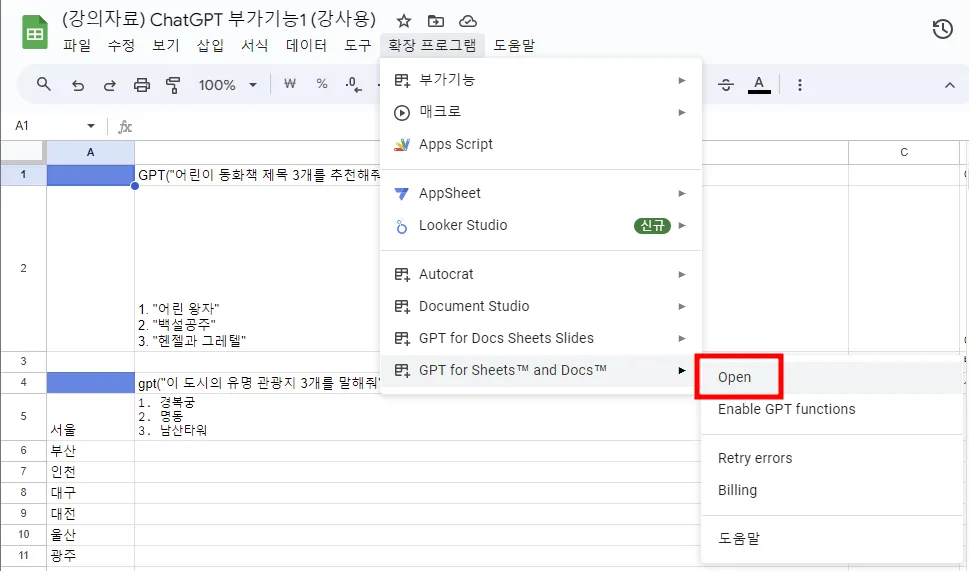Star this spreadsheet document
This screenshot has width=969, height=571.
[x=404, y=21]
